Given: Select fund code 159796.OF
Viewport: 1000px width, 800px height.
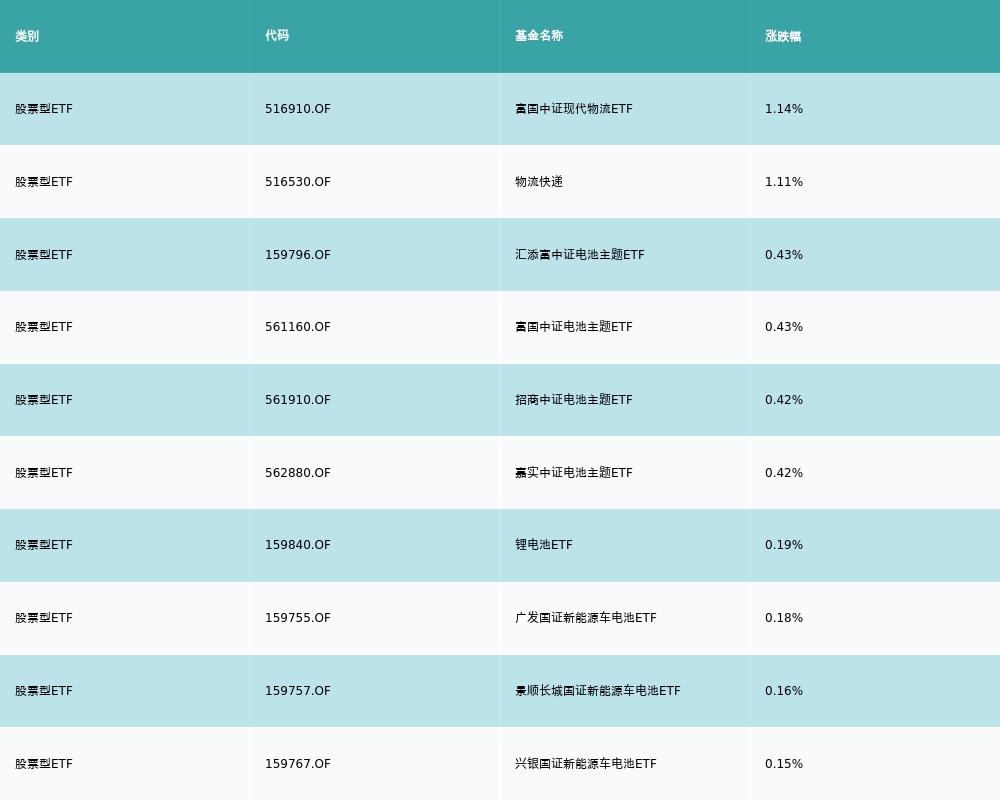Looking at the screenshot, I should [x=298, y=255].
